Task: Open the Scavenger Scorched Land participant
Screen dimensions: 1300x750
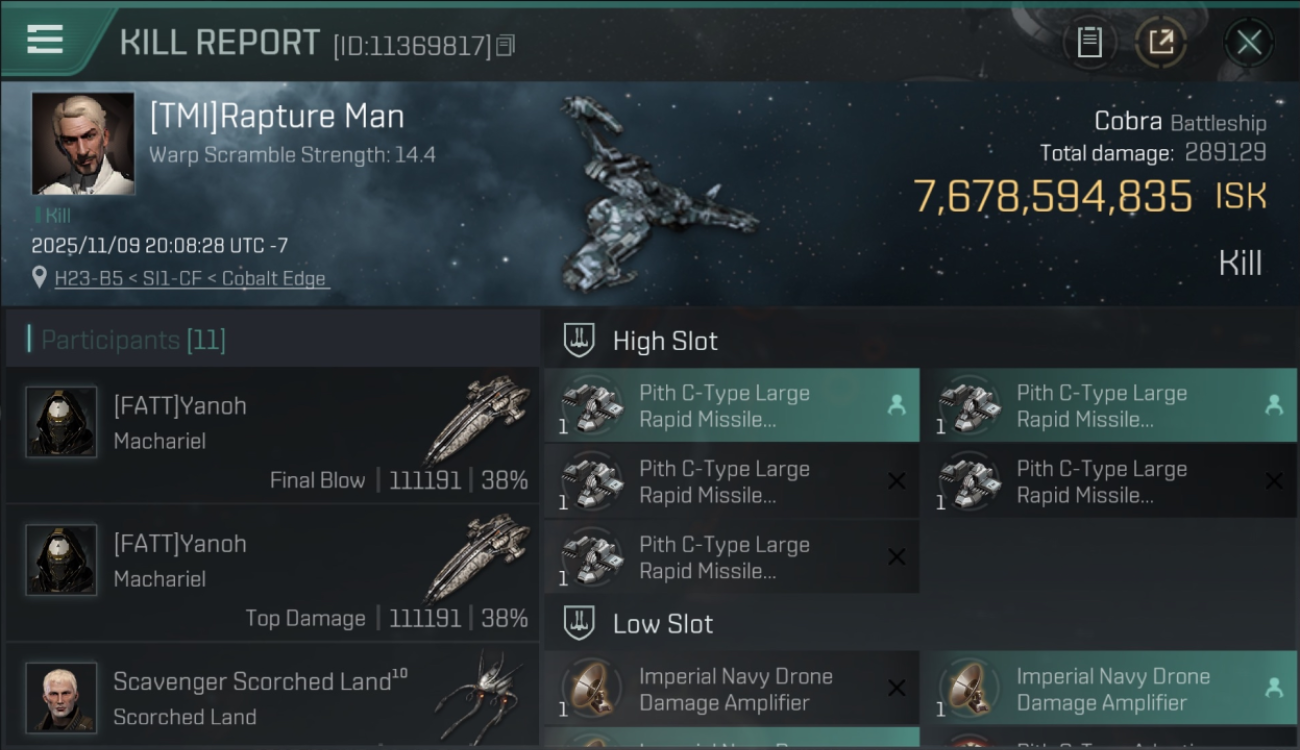Action: (272, 697)
